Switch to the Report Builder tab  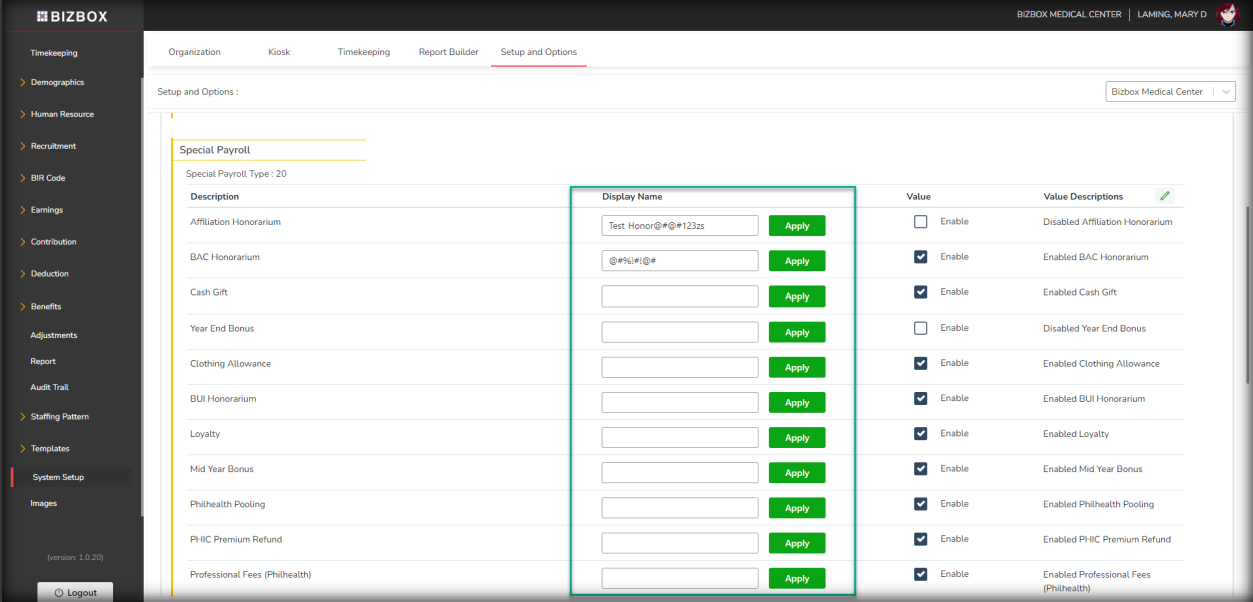[x=448, y=52]
